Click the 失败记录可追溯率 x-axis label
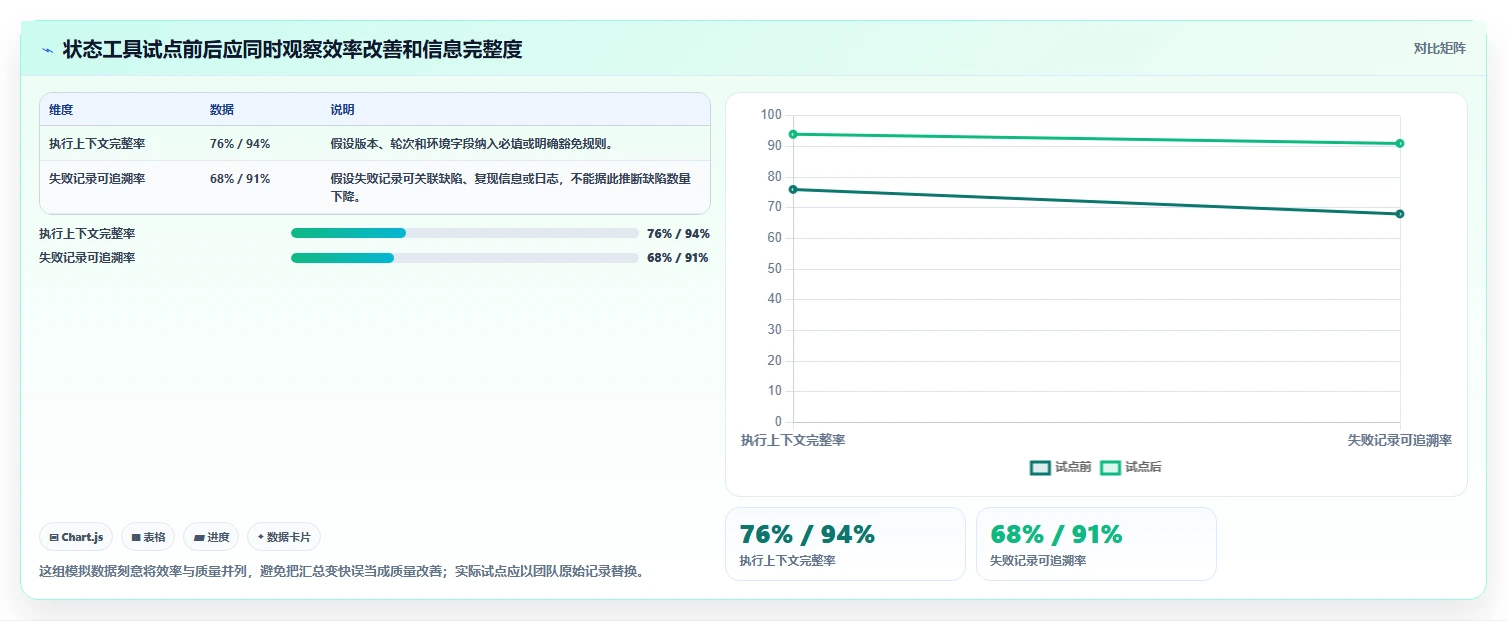 coord(1400,440)
